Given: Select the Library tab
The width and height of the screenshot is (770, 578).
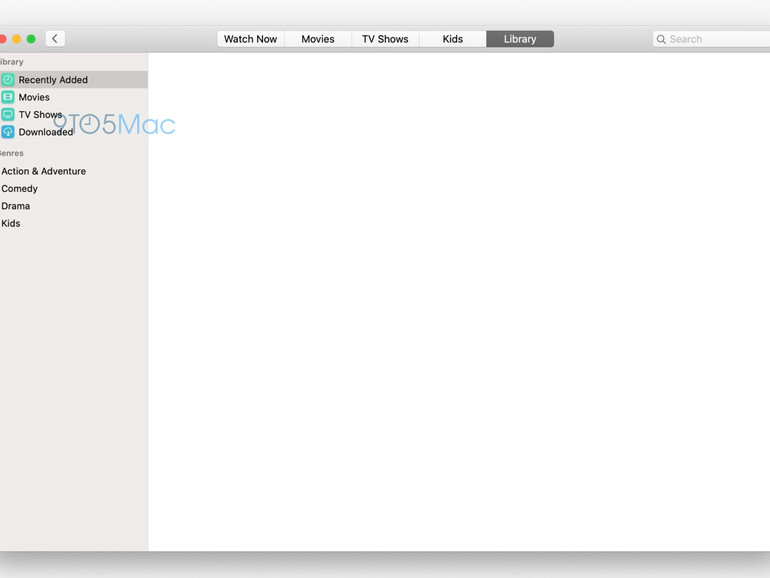Looking at the screenshot, I should coord(520,39).
